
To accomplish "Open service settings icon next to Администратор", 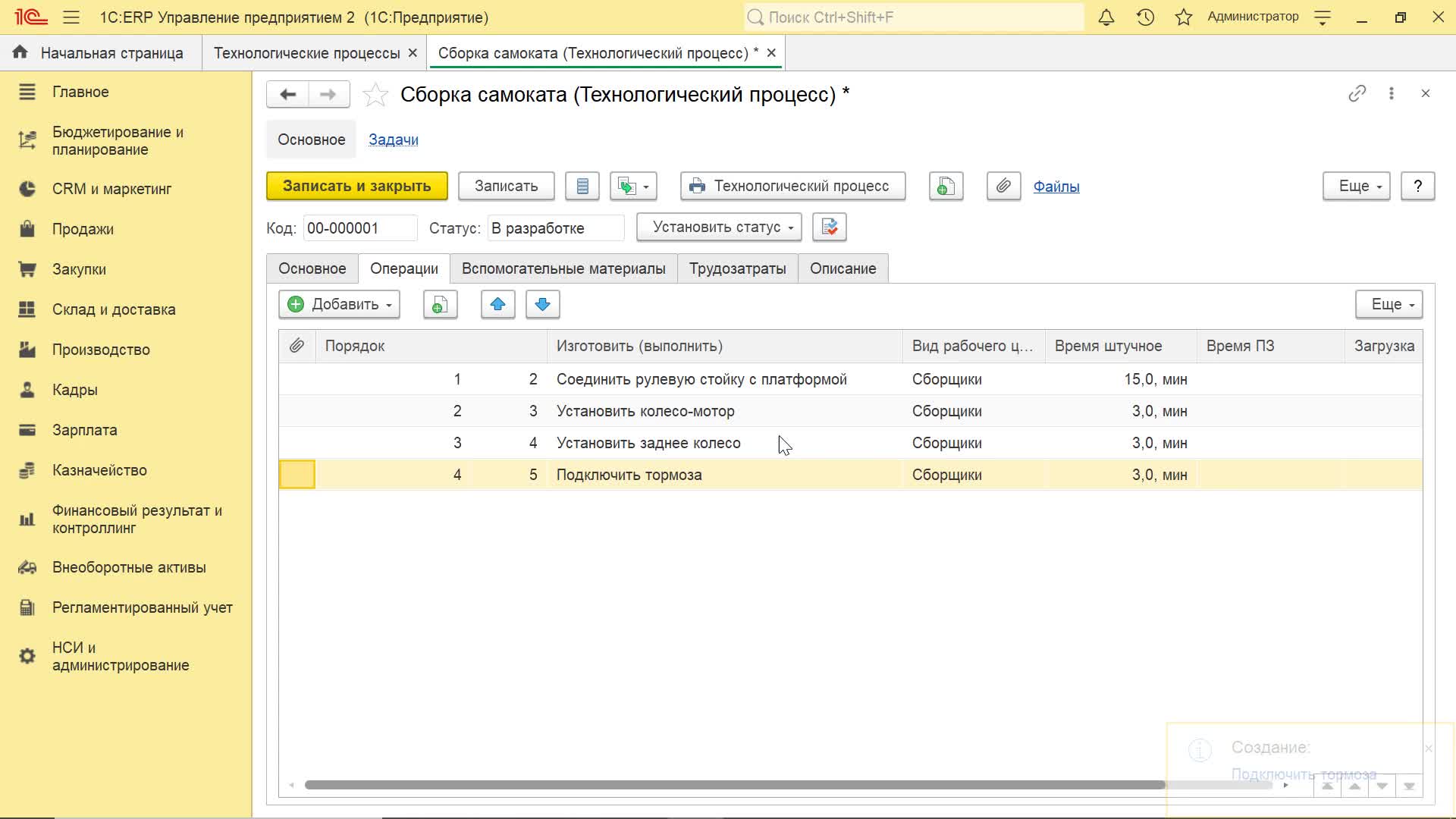I will 1323,17.
